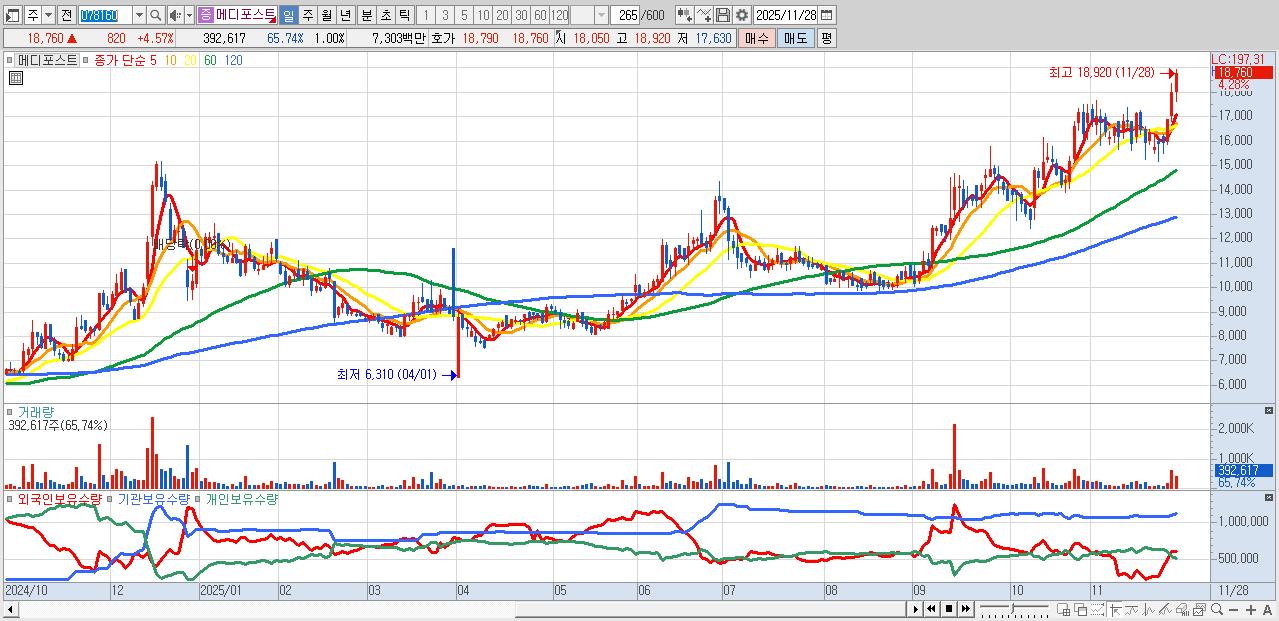Select the 3 interval button
Screen dimensions: 1279x621
click(444, 15)
